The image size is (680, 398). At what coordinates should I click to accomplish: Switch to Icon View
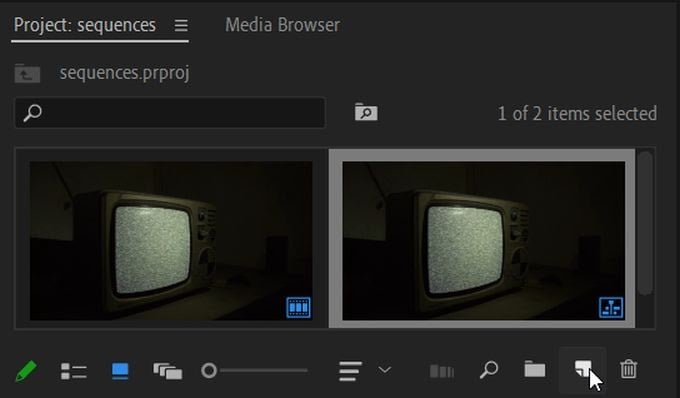tap(120, 372)
